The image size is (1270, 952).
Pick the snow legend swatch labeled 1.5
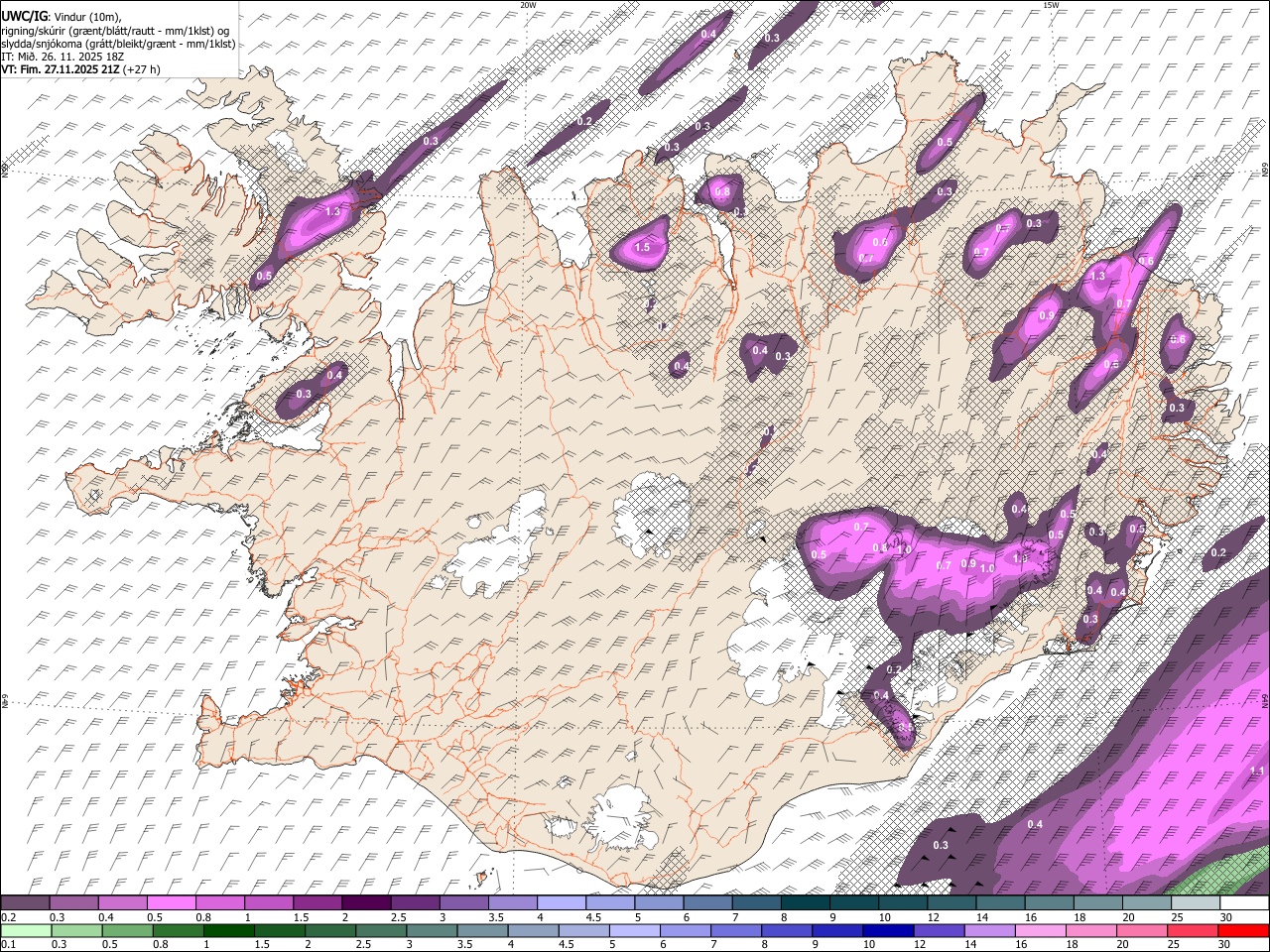click(x=317, y=903)
